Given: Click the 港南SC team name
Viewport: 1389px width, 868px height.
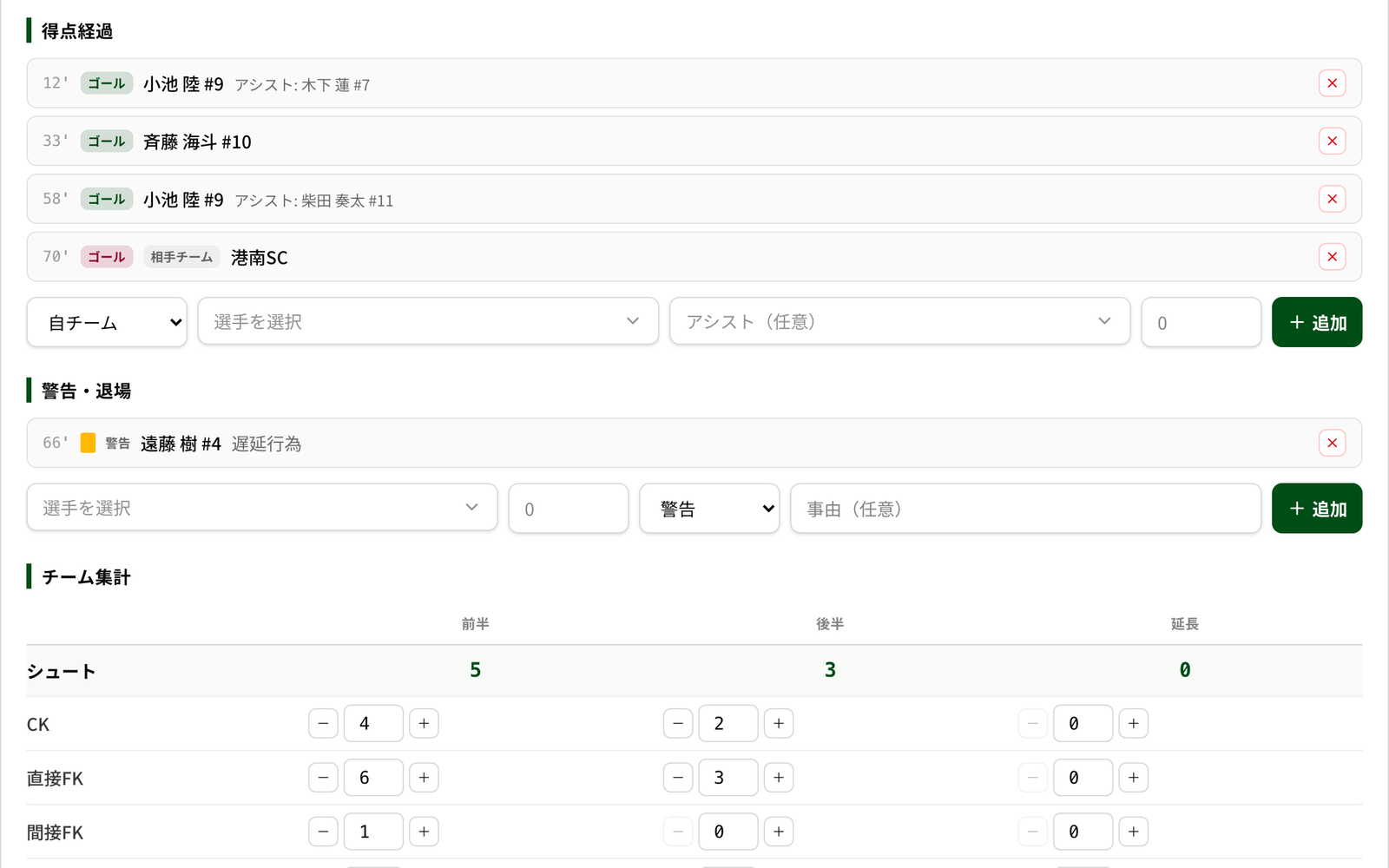Looking at the screenshot, I should point(259,258).
